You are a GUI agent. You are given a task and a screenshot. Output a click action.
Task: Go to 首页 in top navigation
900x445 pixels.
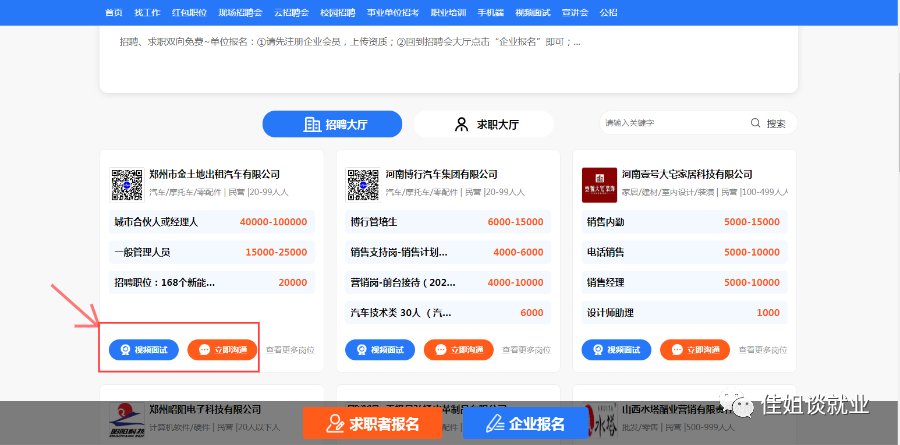coord(114,13)
